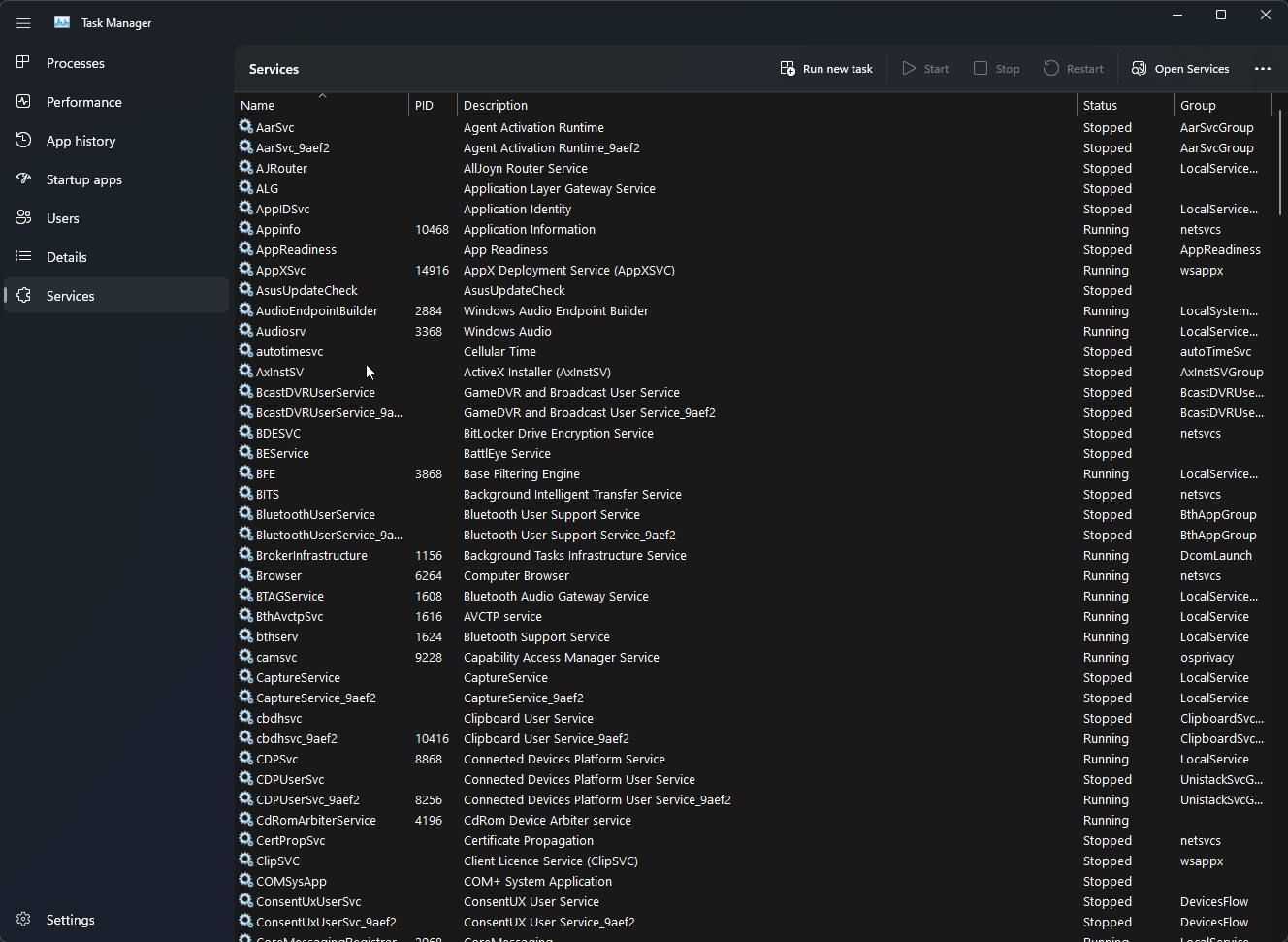Image resolution: width=1288 pixels, height=942 pixels.
Task: Open the three-dots more options menu
Action: tap(1262, 68)
